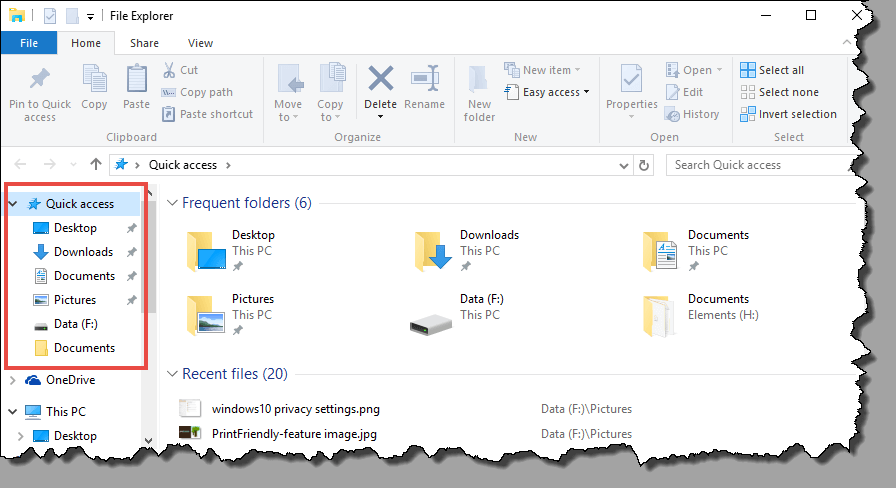Open the Open button dropdown arrow
The width and height of the screenshot is (896, 488).
point(719,70)
